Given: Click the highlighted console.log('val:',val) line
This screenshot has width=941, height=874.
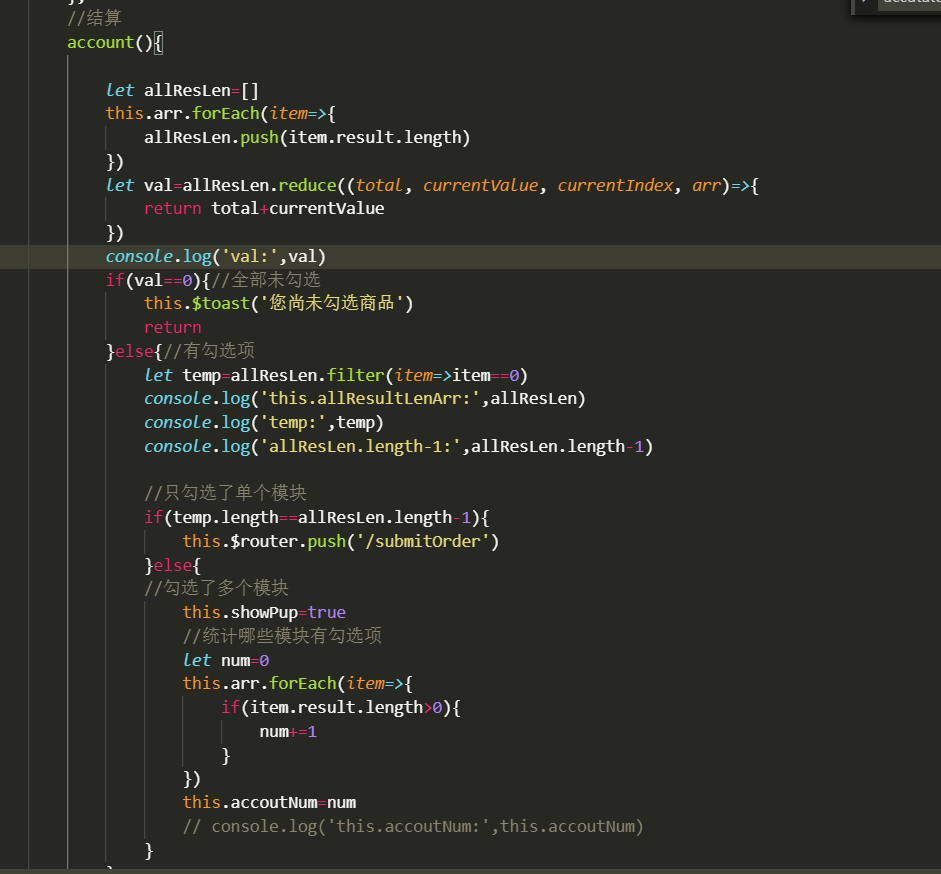Looking at the screenshot, I should point(216,257).
